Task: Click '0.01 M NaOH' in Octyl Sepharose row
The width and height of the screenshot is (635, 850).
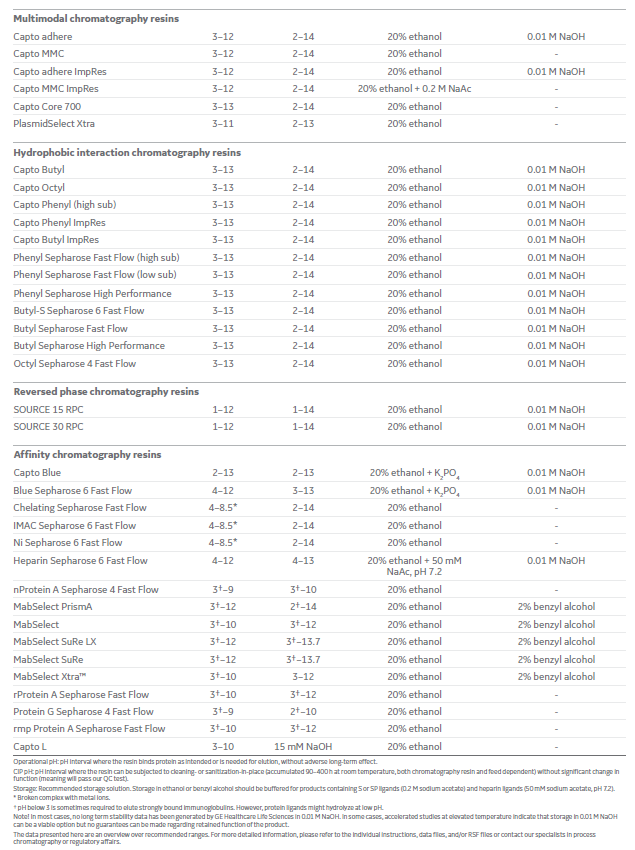Action: 556,363
